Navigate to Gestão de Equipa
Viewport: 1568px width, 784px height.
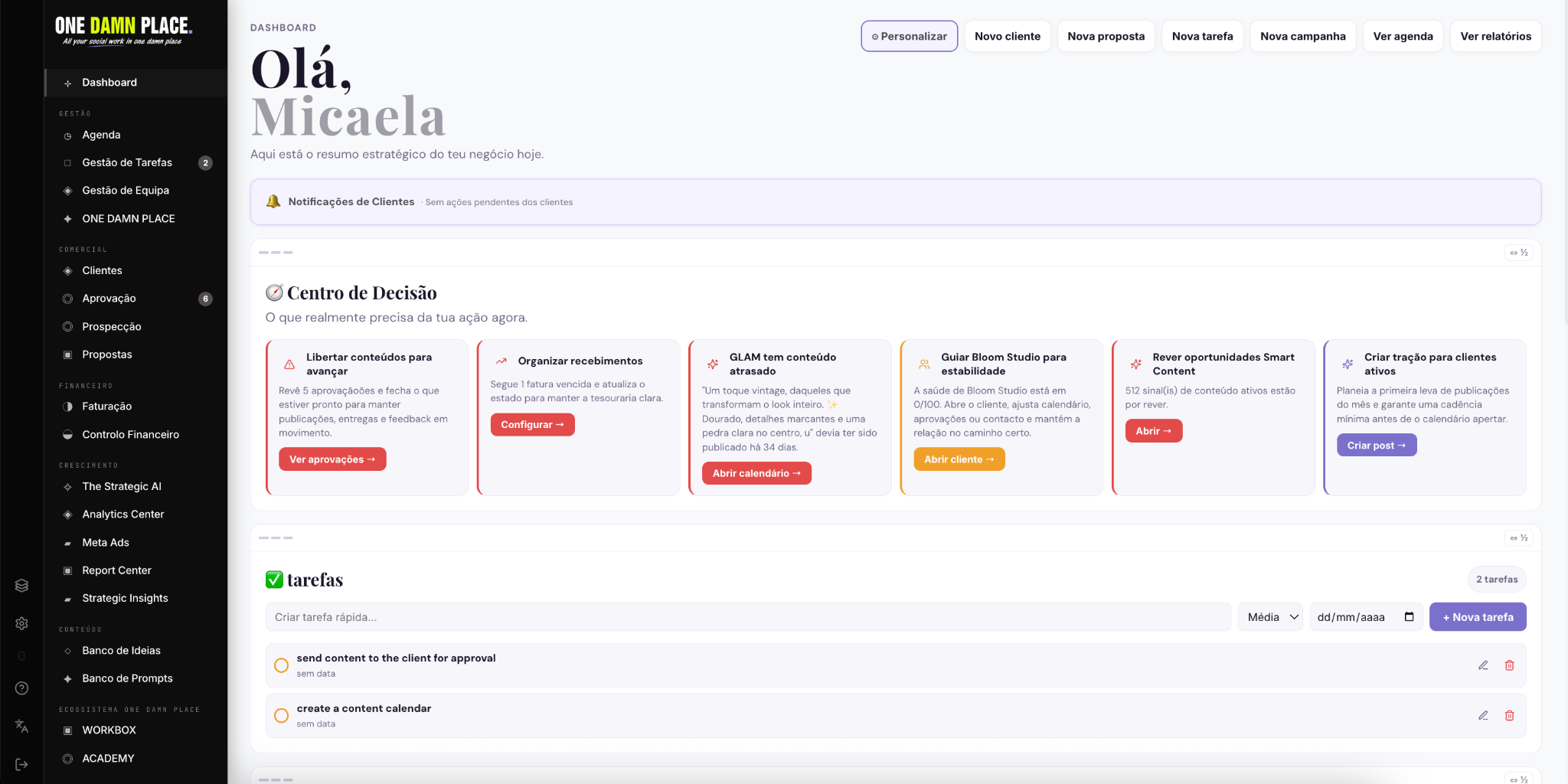pyautogui.click(x=136, y=191)
